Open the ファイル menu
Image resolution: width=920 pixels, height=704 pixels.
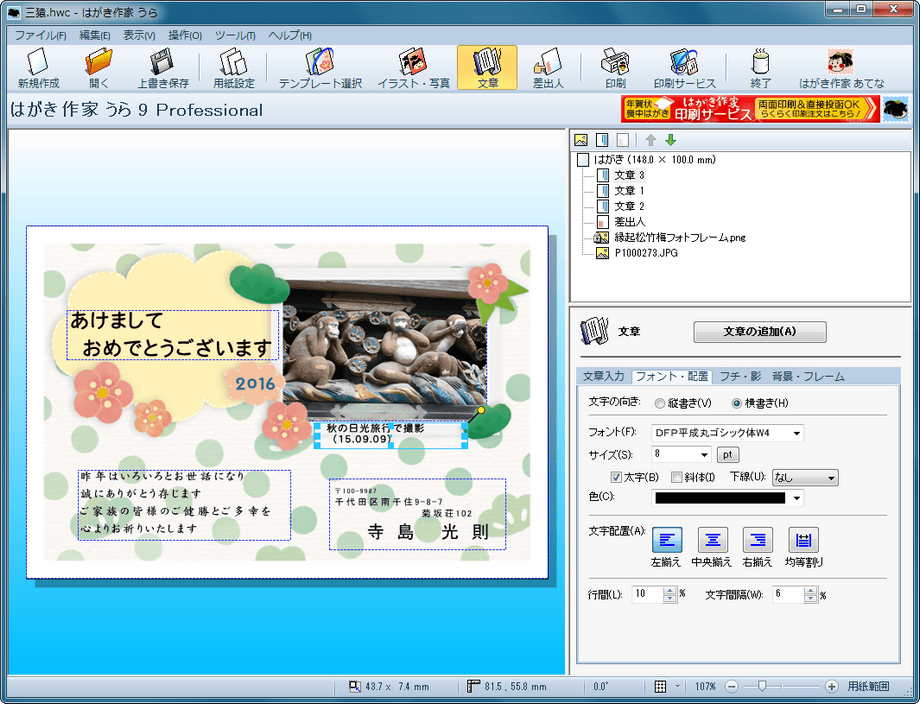pos(40,35)
